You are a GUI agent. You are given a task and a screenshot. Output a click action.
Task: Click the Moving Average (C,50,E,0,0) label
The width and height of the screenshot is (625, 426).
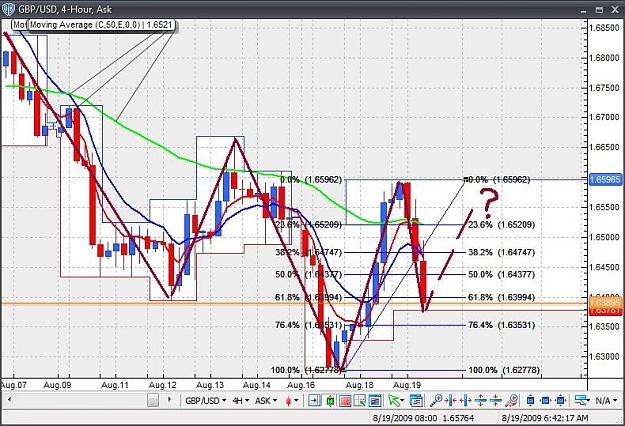pos(101,25)
